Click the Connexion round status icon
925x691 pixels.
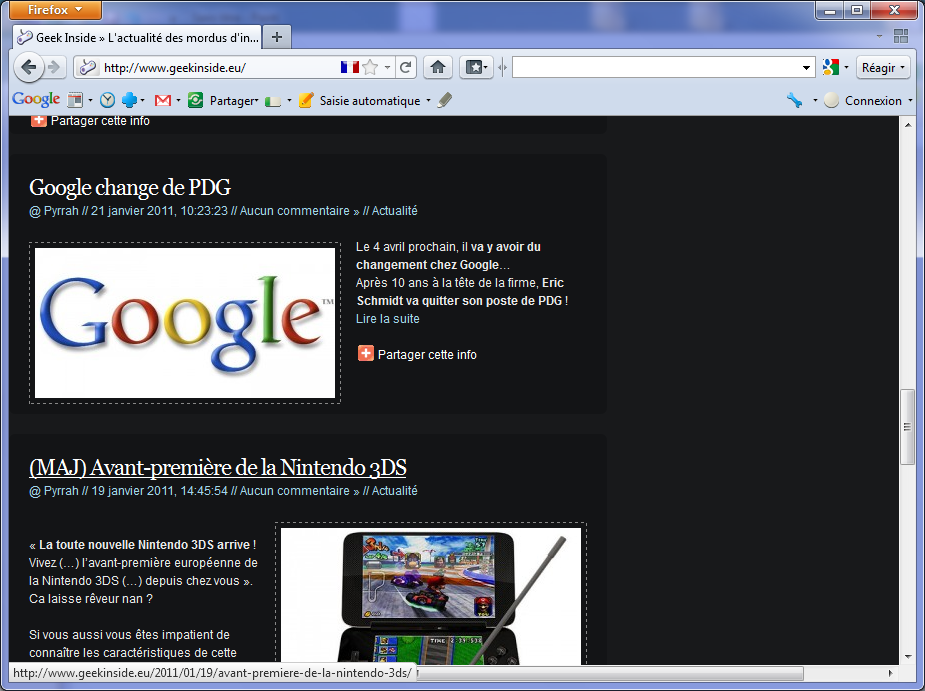831,100
